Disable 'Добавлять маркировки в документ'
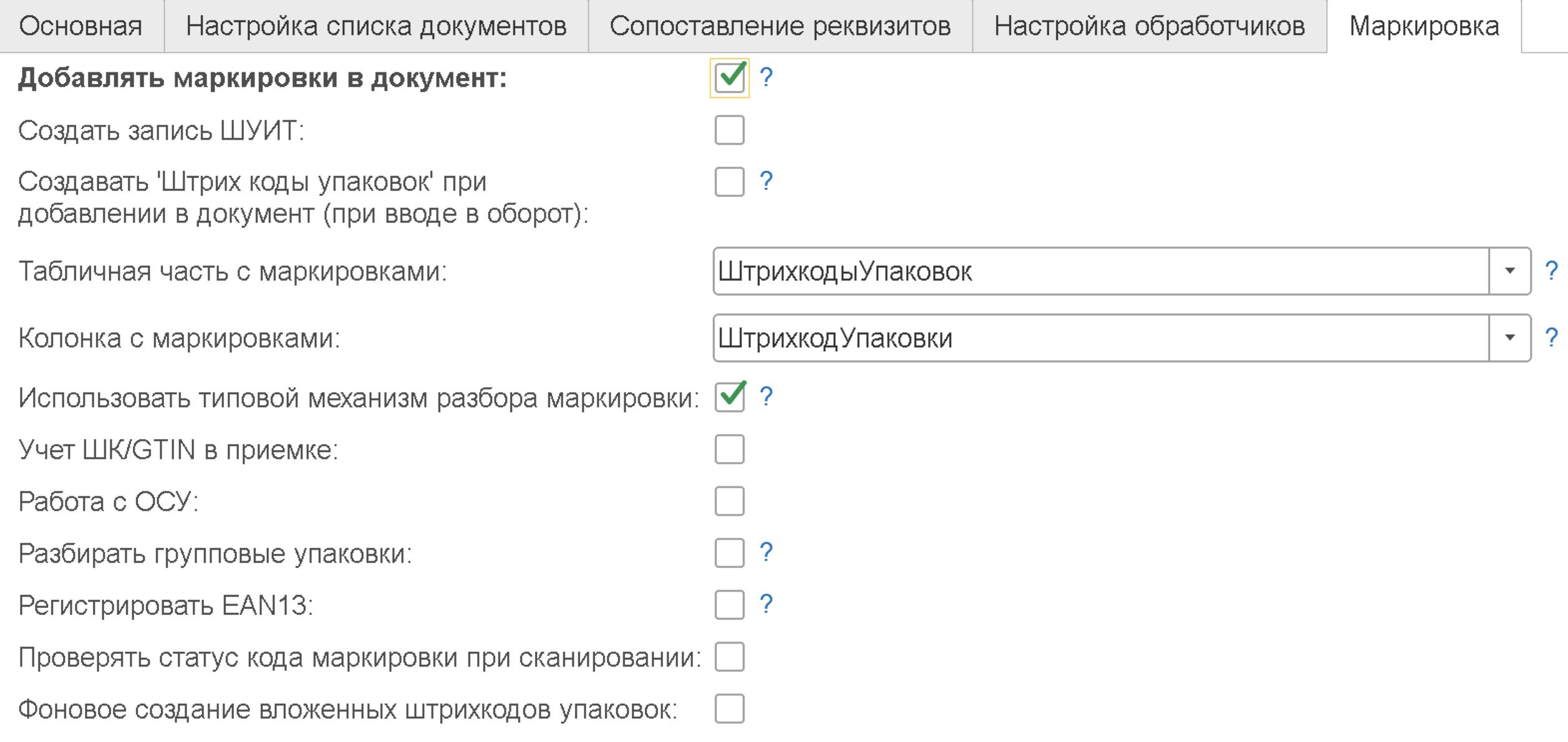 click(730, 78)
